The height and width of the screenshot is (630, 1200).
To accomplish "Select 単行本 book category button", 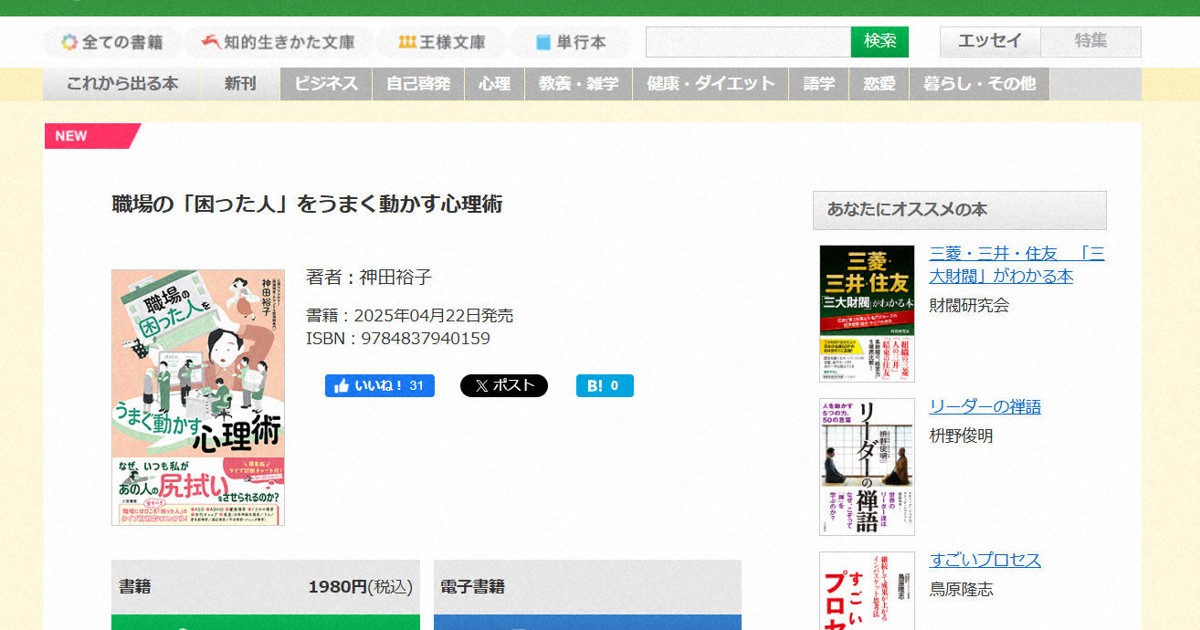I will (570, 42).
